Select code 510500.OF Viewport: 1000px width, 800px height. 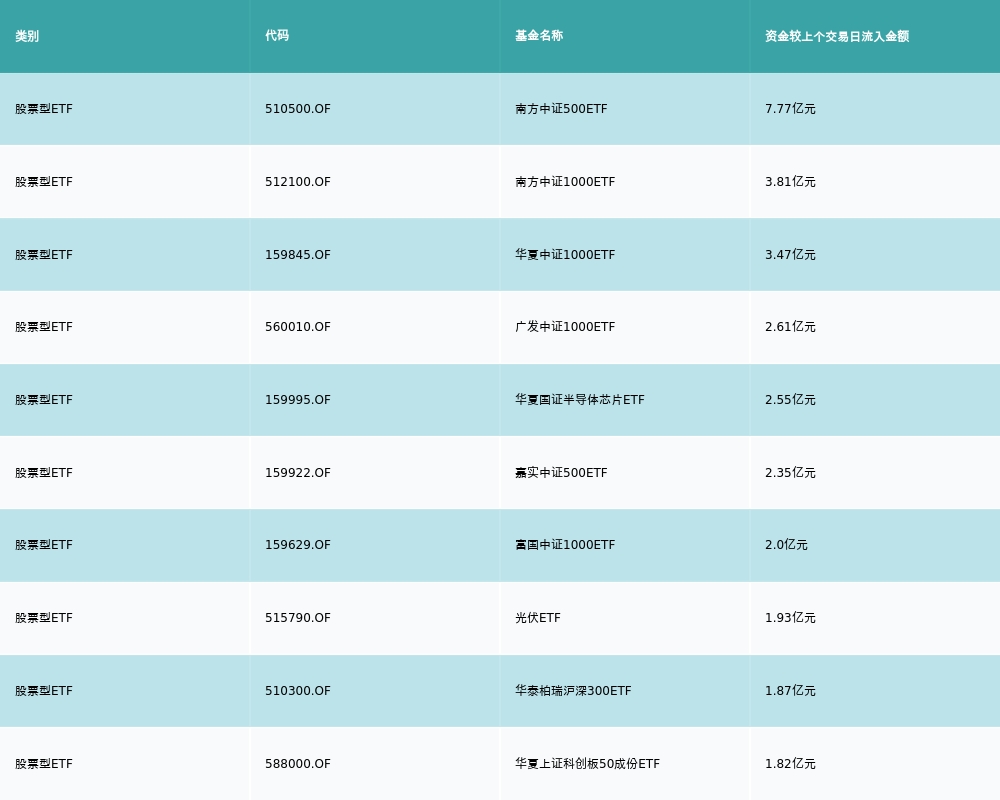click(x=298, y=109)
